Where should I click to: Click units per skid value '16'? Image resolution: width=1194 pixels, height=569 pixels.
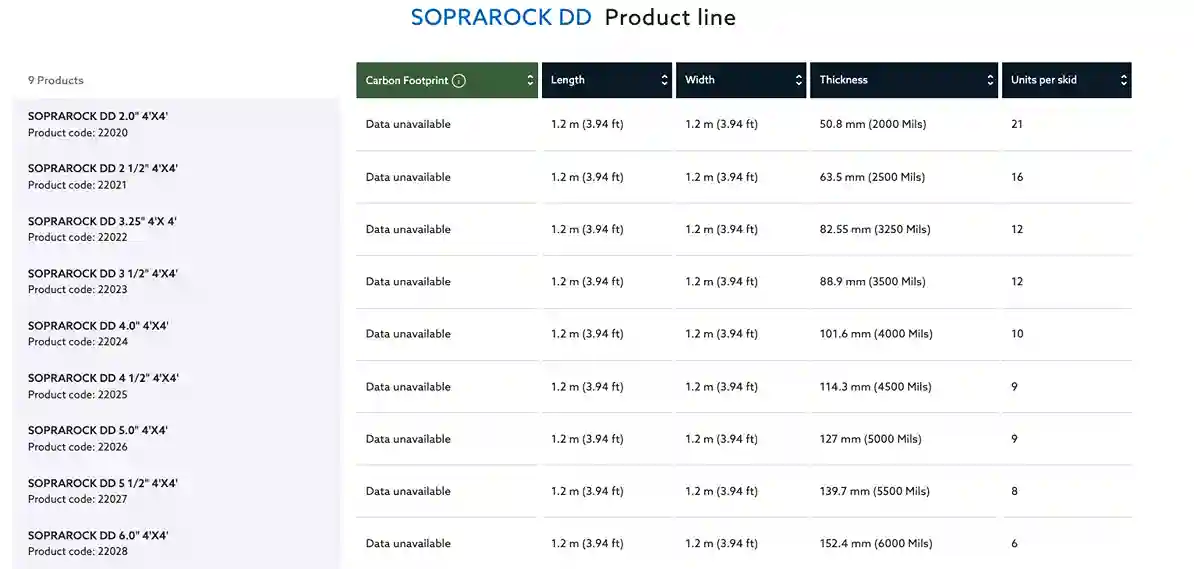pos(1017,177)
